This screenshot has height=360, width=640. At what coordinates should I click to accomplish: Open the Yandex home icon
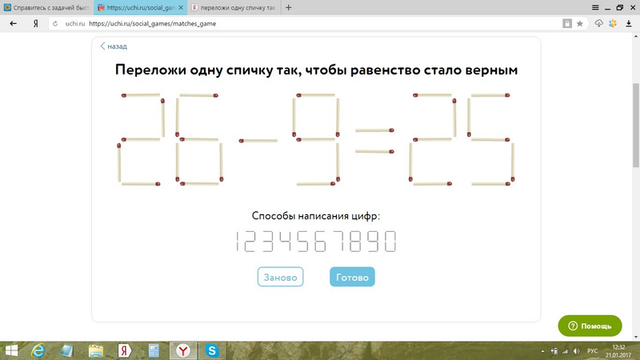pyautogui.click(x=36, y=24)
